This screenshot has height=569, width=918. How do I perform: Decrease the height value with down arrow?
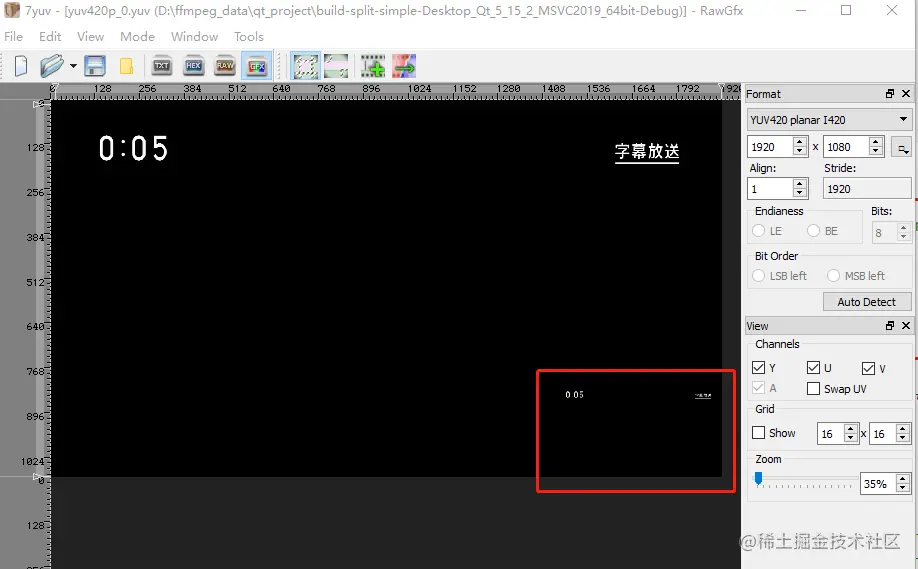tap(875, 151)
